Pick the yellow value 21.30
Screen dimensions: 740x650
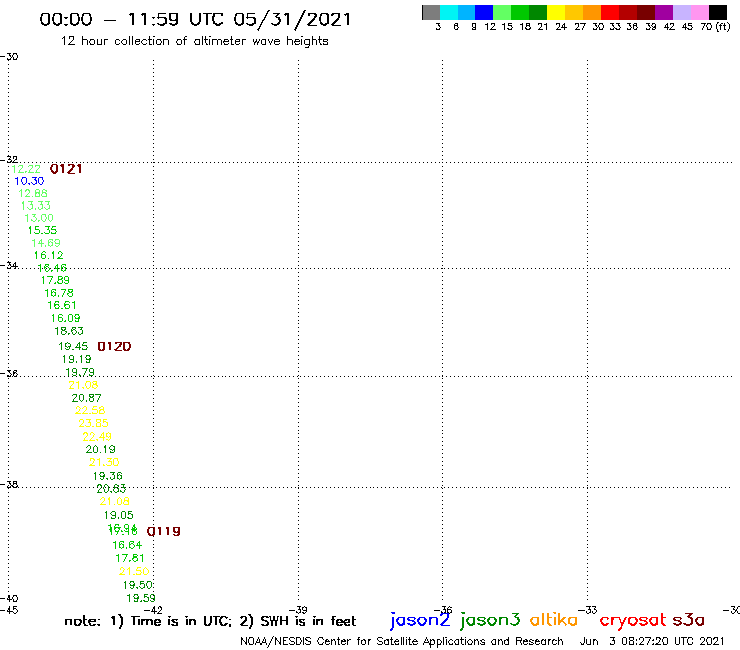(104, 462)
